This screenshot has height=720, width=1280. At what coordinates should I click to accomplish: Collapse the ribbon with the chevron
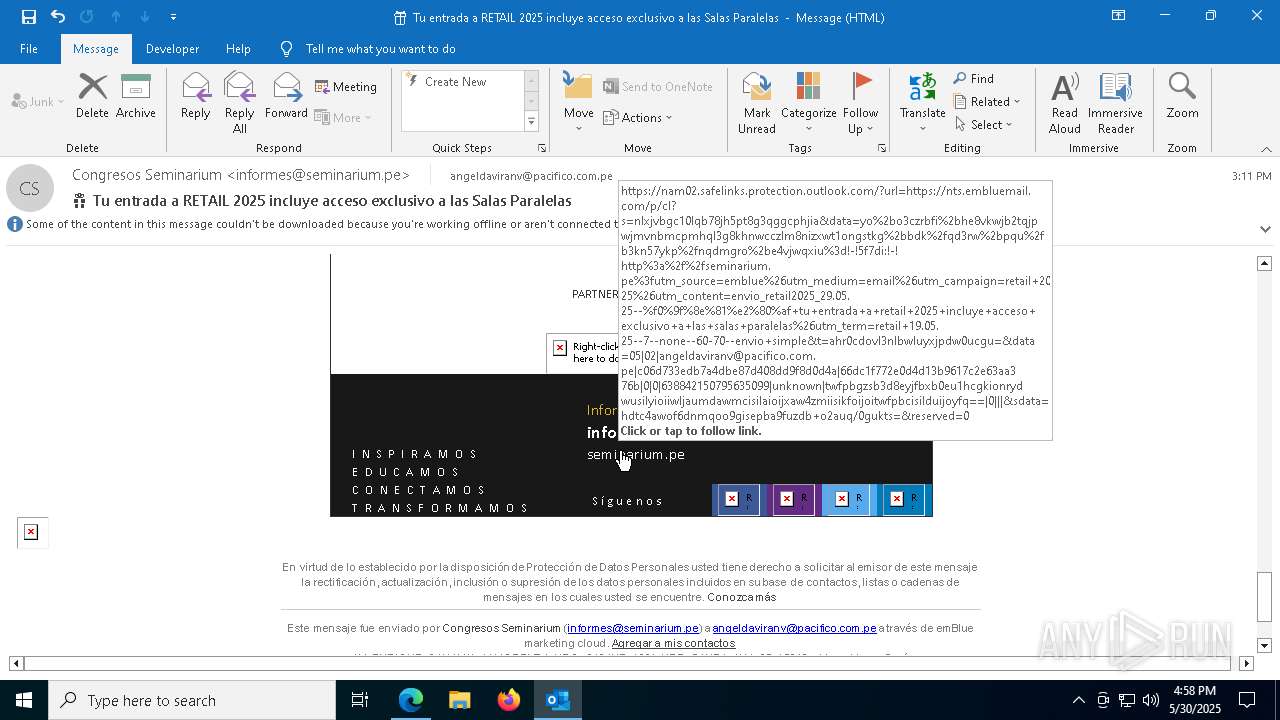(1265, 149)
